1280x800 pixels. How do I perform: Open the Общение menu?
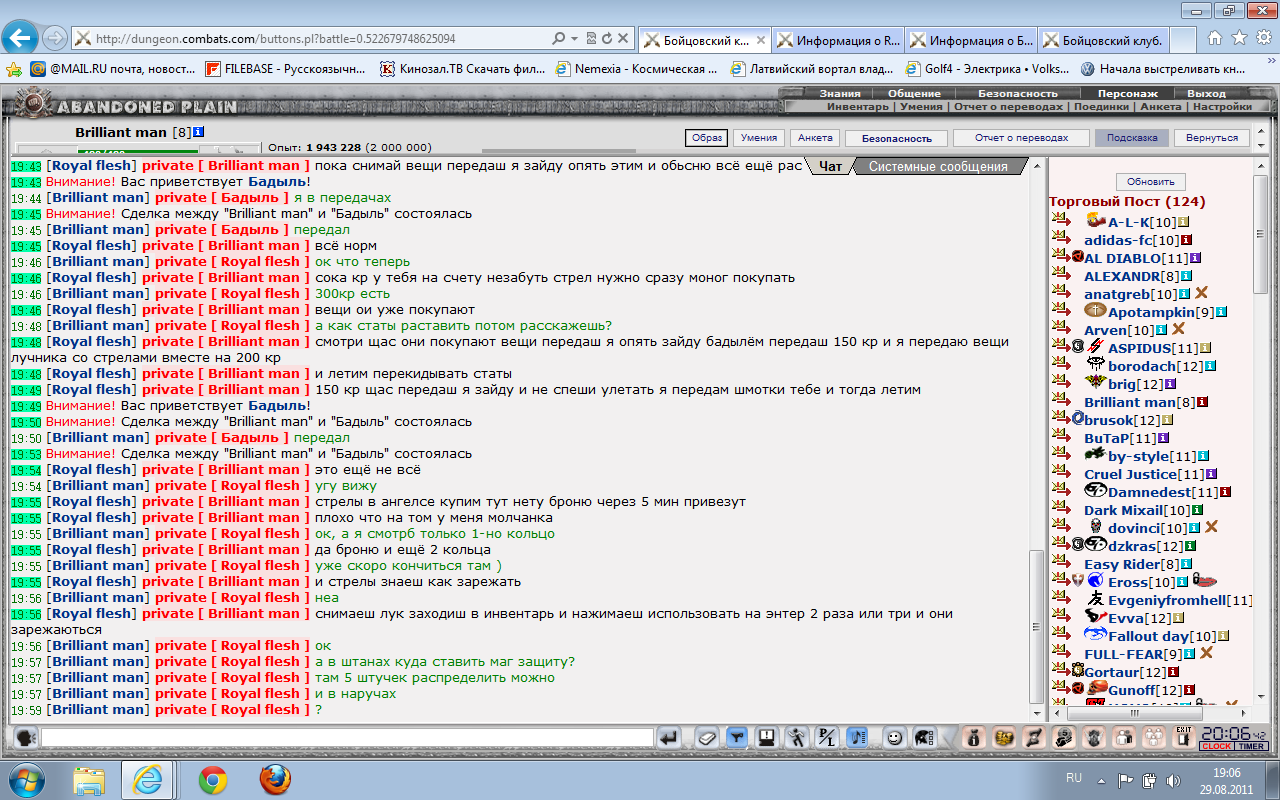coord(914,94)
